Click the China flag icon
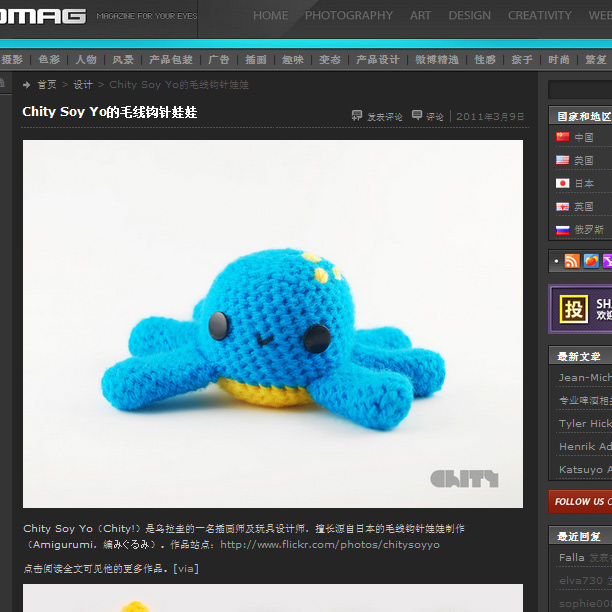The height and width of the screenshot is (612, 612). [562, 137]
